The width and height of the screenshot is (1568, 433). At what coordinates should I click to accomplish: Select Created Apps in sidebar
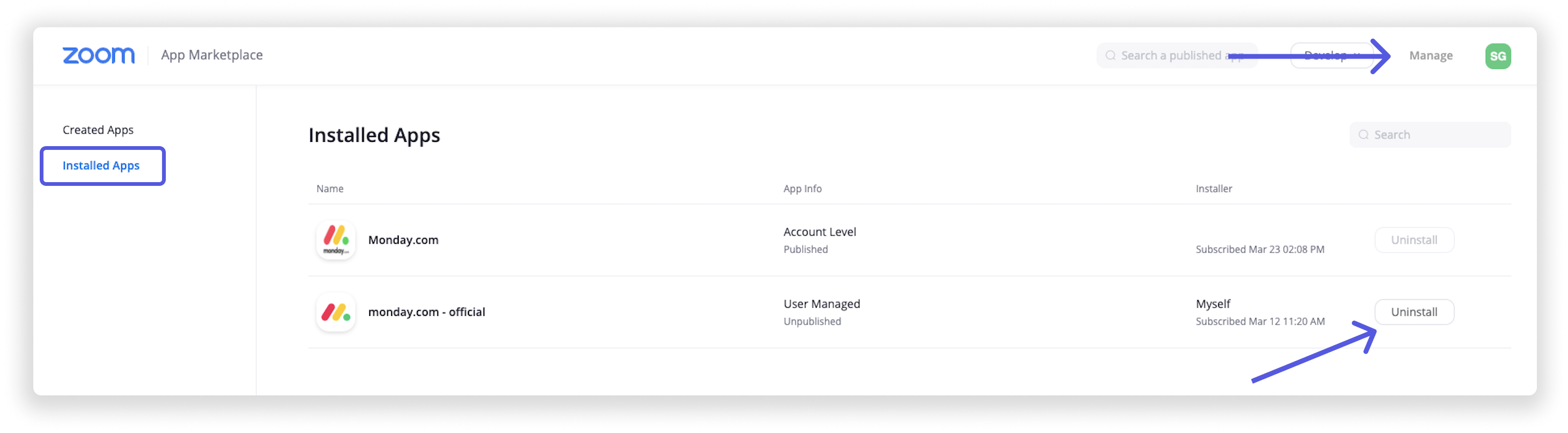98,129
